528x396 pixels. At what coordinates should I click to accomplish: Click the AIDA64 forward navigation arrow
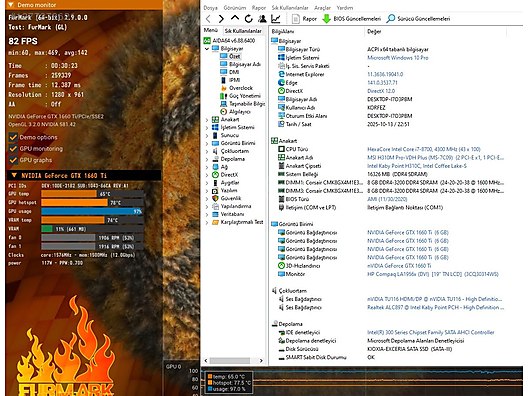tap(221, 19)
